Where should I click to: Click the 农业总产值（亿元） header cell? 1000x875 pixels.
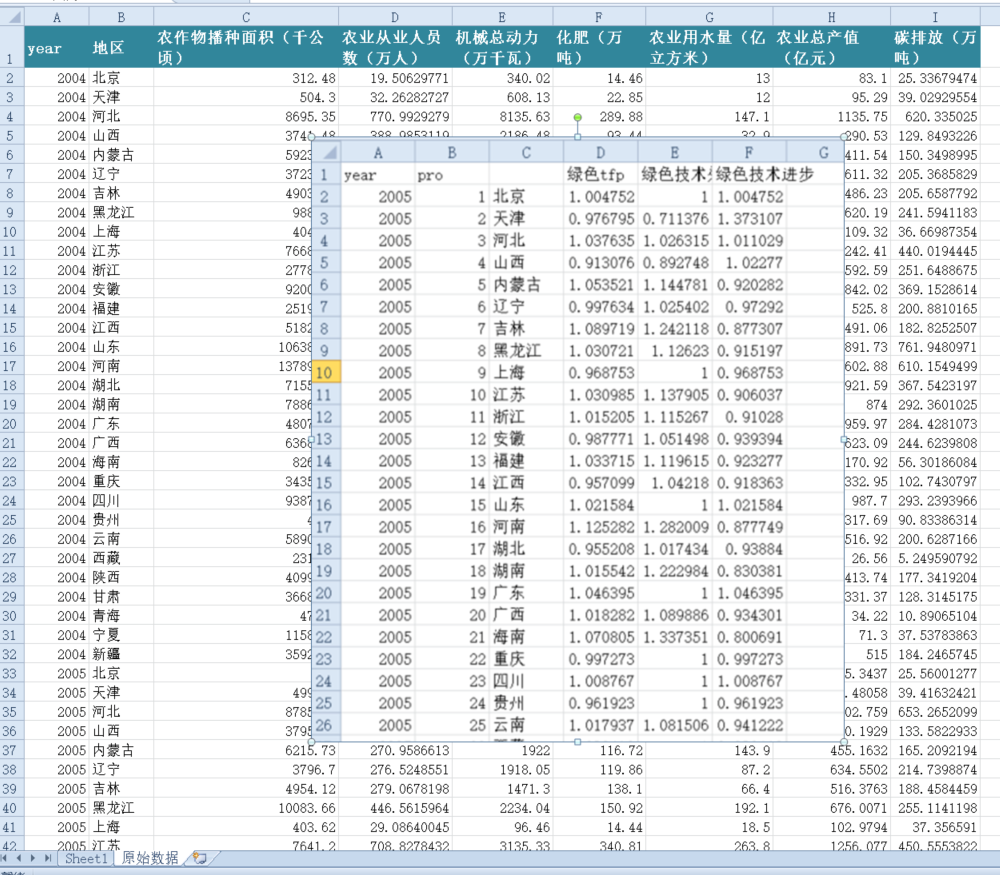(x=831, y=47)
